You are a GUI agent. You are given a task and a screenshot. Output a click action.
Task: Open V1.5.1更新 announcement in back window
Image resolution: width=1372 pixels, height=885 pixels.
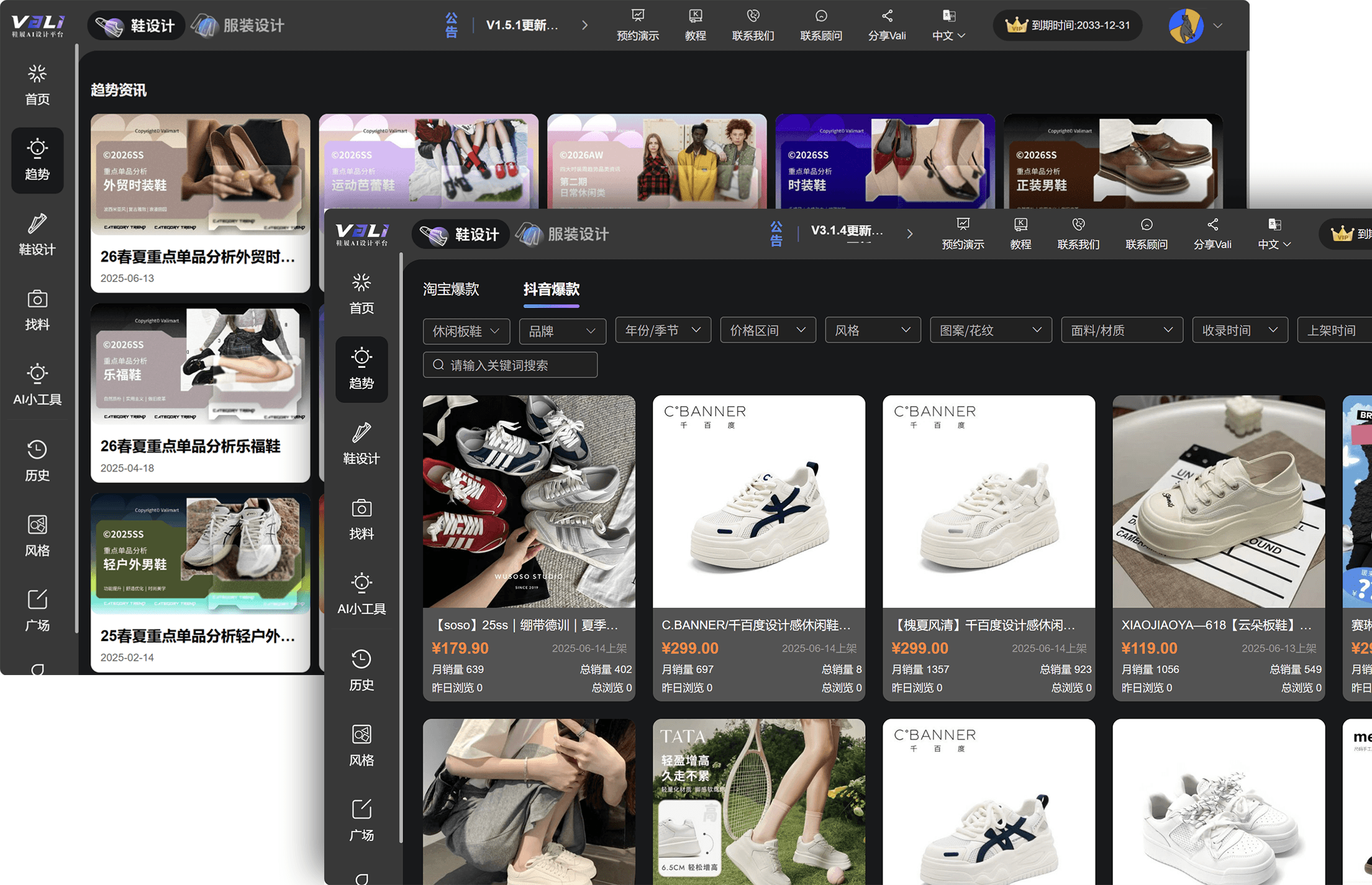pos(522,25)
